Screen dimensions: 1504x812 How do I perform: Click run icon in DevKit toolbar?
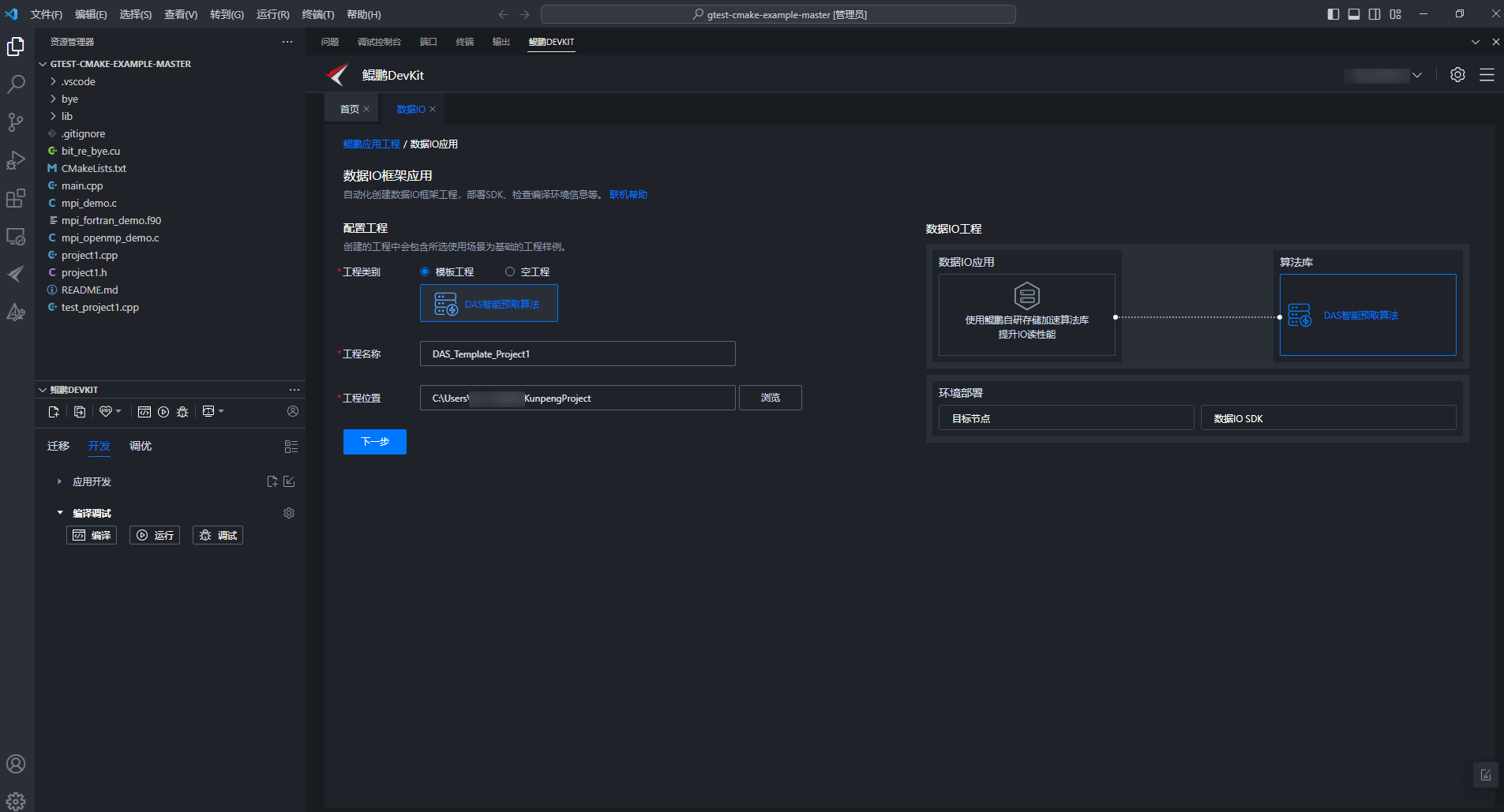[x=163, y=412]
